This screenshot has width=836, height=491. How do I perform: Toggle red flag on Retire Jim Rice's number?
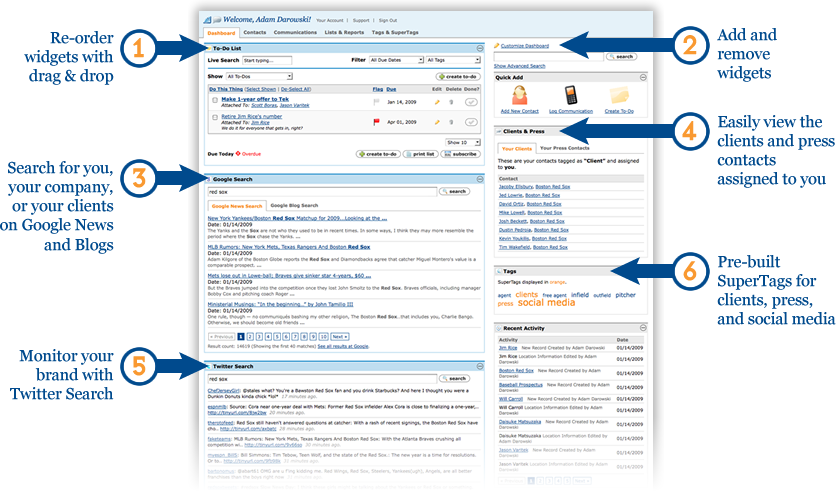click(x=376, y=122)
